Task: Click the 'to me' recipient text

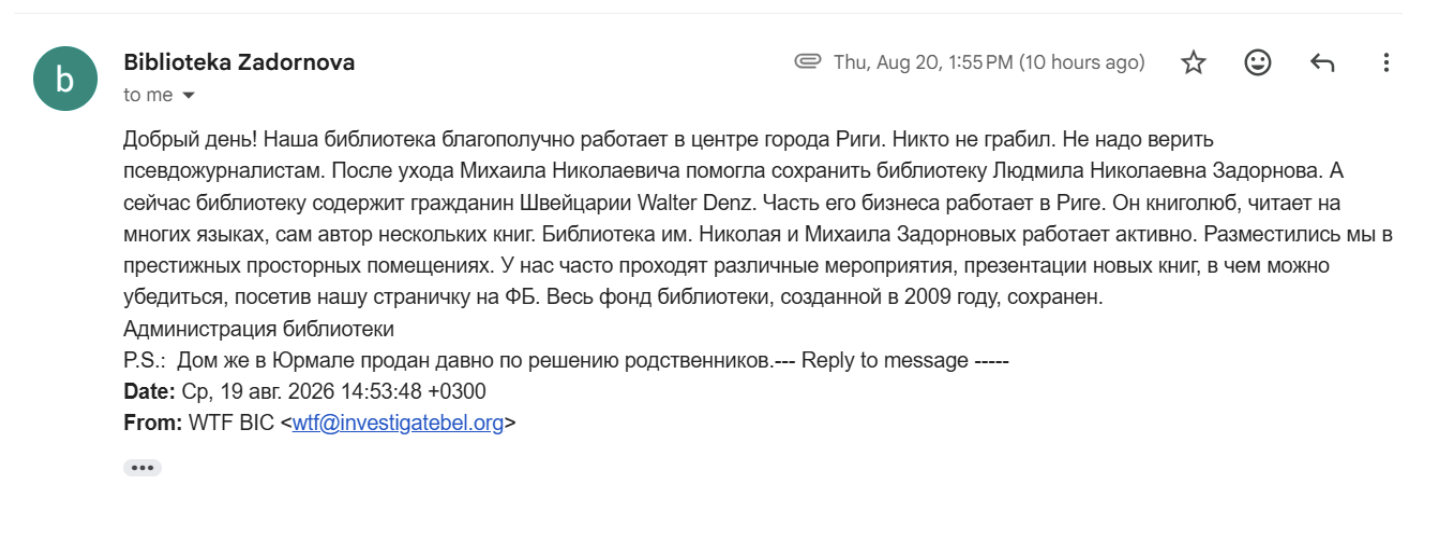Action: 148,95
